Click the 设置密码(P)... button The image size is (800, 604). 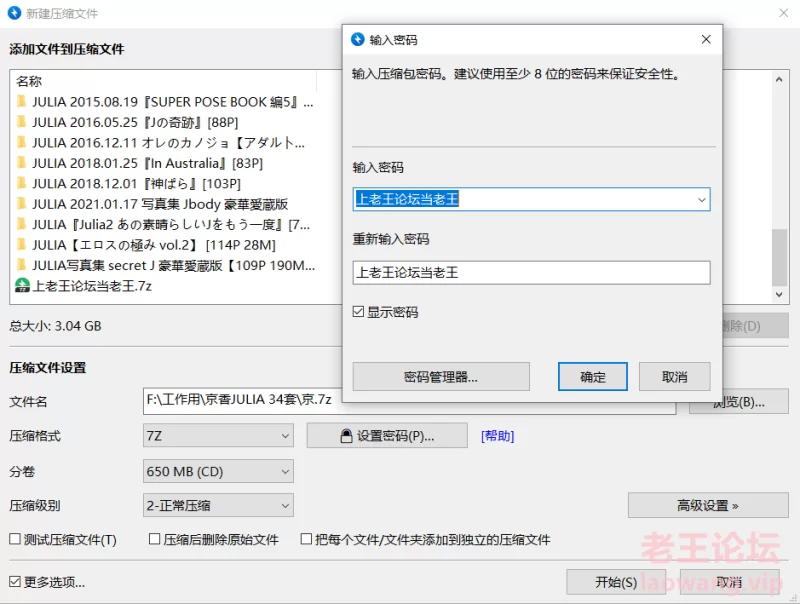387,436
